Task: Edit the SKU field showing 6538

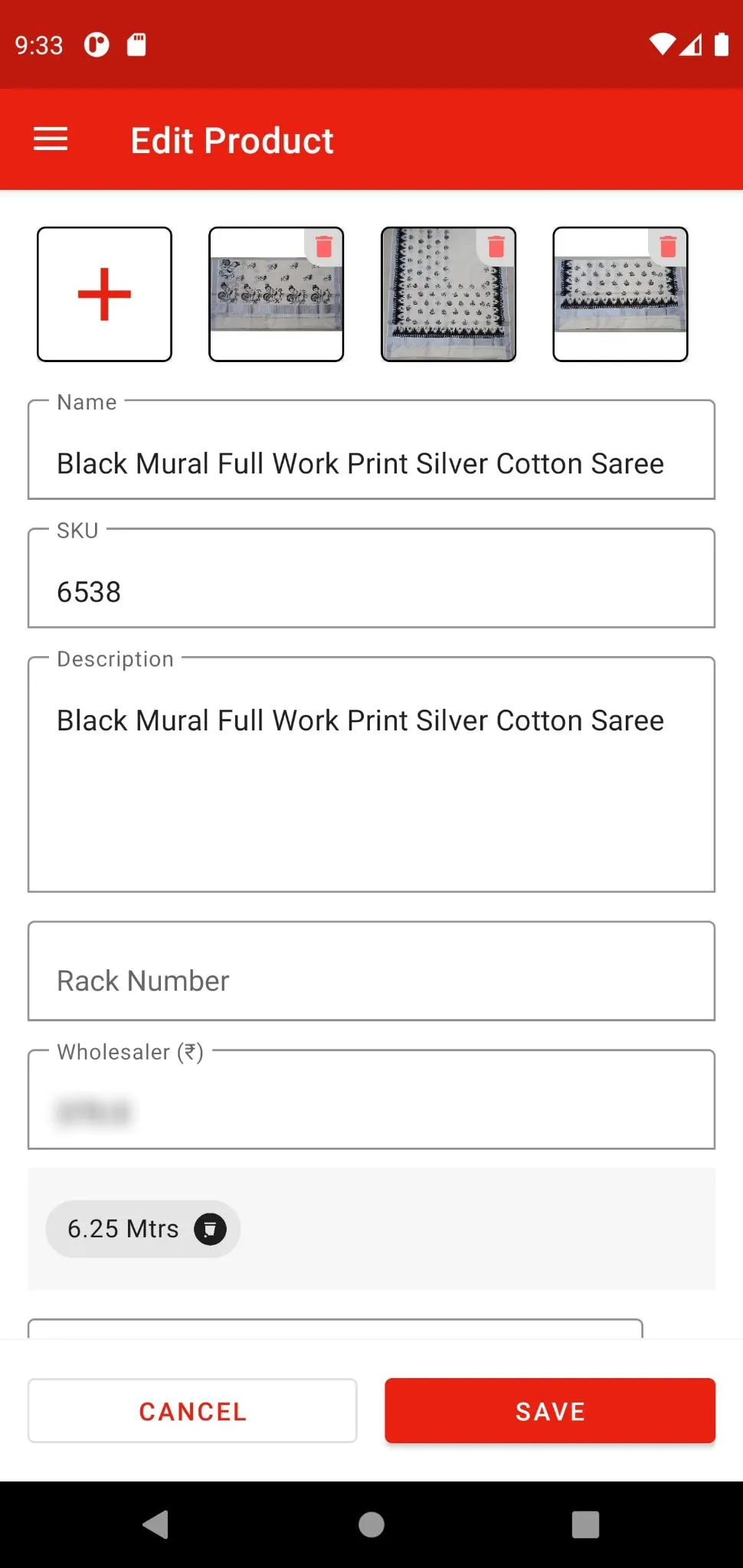Action: pos(371,591)
